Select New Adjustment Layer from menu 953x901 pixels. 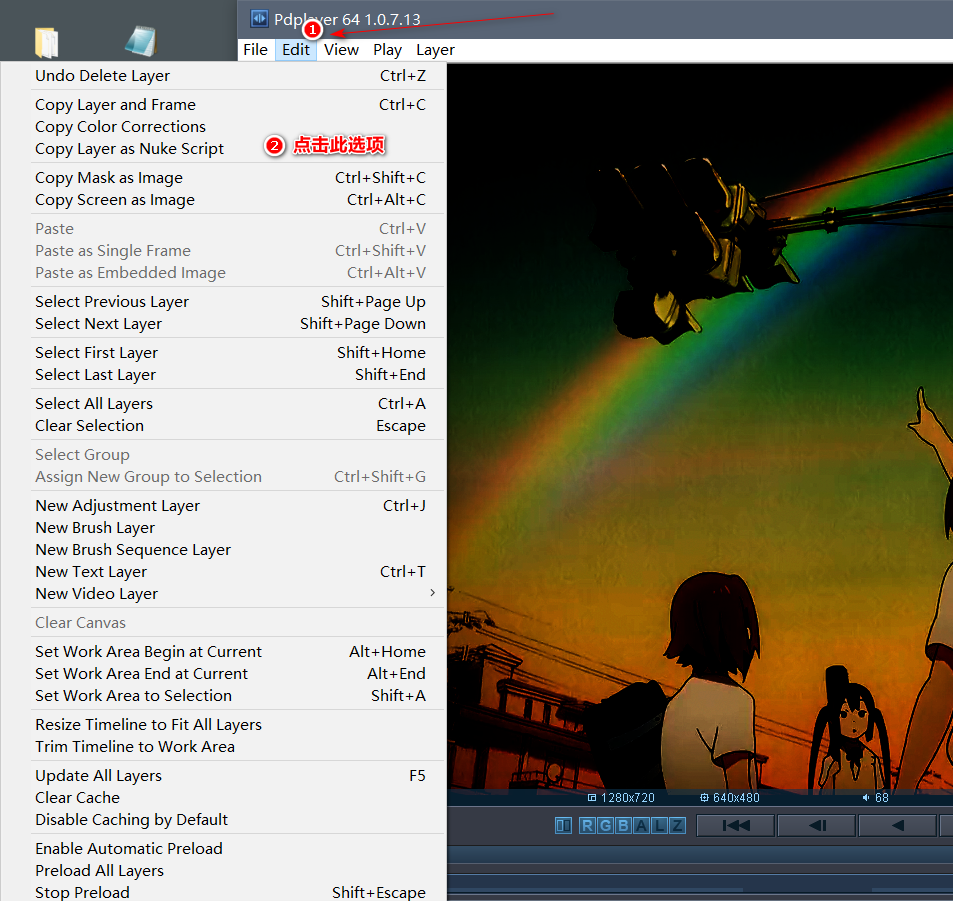[x=118, y=505]
